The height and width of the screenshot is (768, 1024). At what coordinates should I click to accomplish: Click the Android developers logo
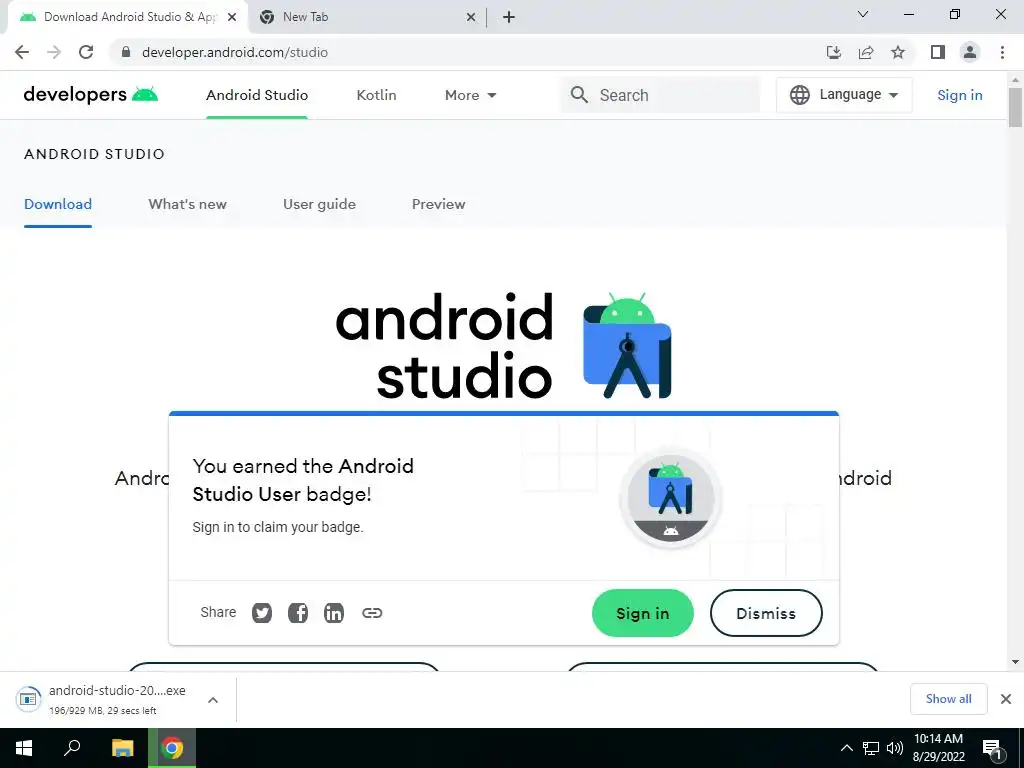[x=91, y=95]
